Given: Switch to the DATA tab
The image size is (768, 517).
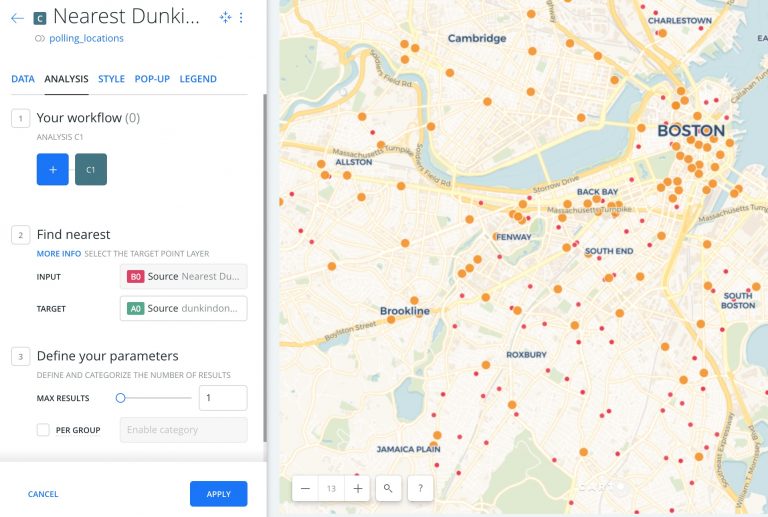Looking at the screenshot, I should [x=23, y=79].
